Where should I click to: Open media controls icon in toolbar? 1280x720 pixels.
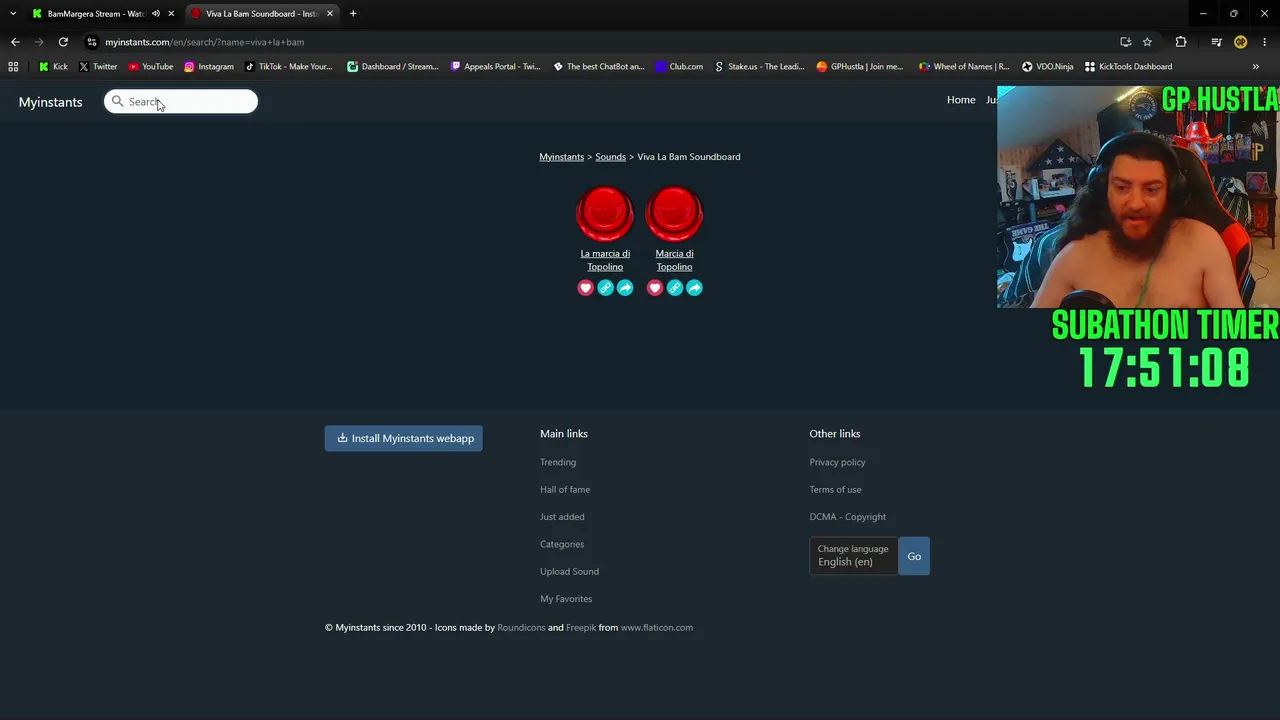point(1216,42)
